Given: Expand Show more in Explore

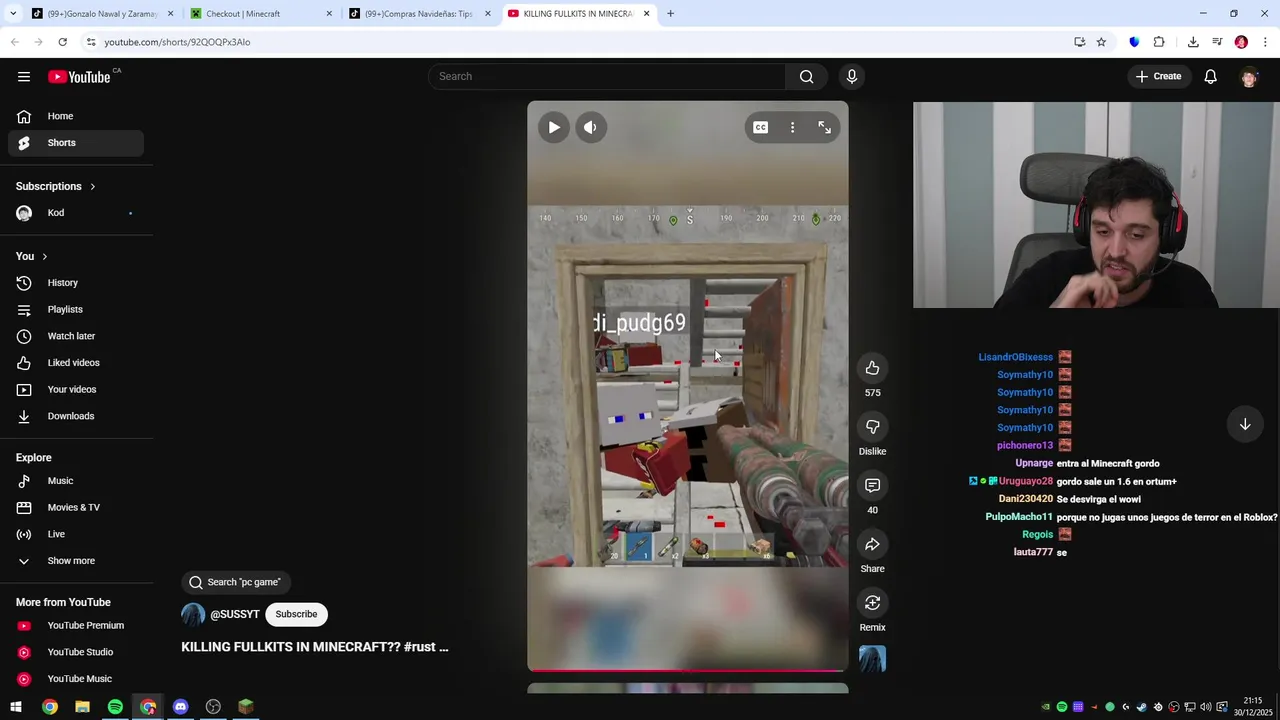Looking at the screenshot, I should (76, 561).
